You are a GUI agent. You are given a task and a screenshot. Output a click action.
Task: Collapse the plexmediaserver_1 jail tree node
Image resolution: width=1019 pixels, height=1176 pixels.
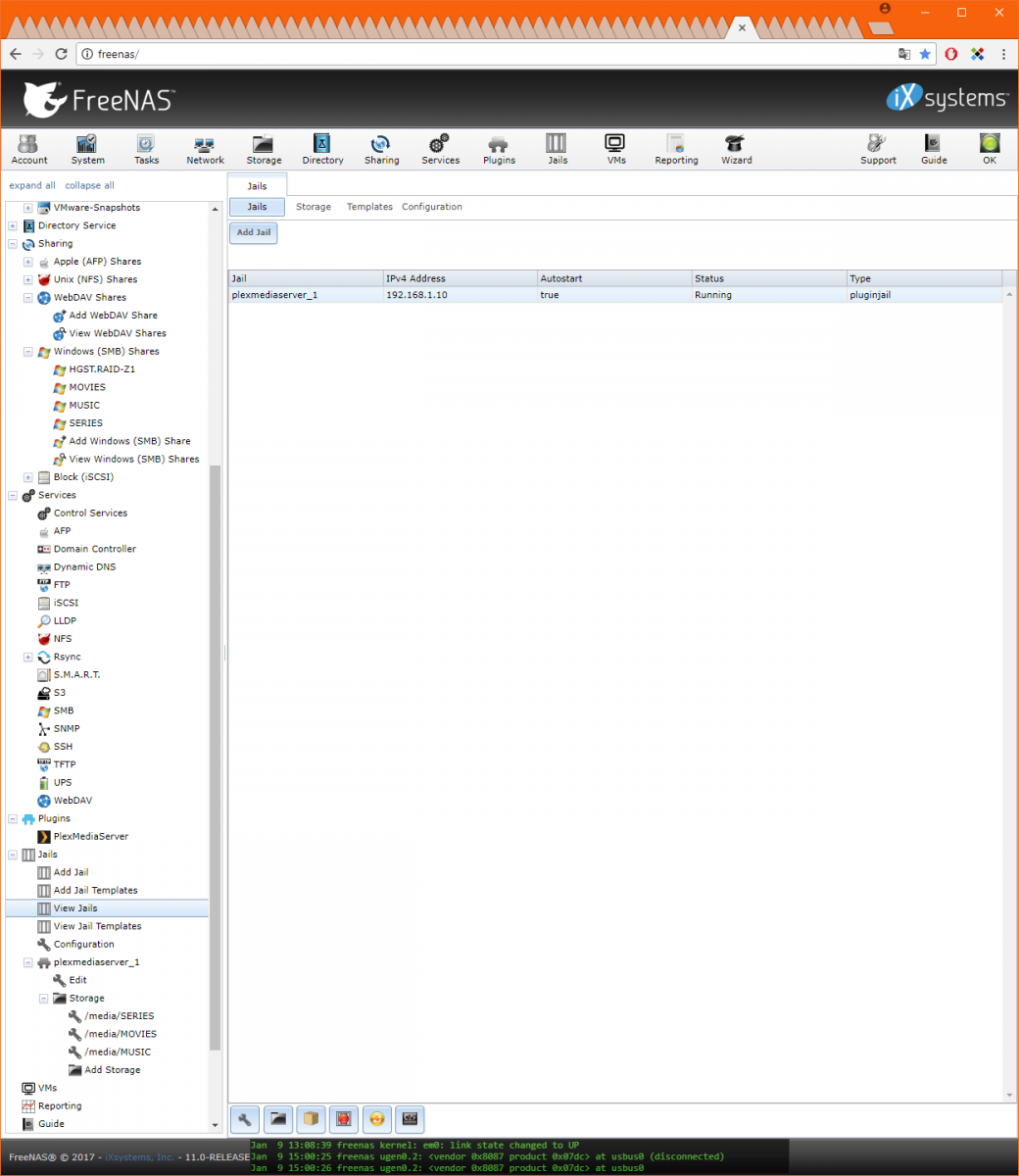(x=28, y=962)
